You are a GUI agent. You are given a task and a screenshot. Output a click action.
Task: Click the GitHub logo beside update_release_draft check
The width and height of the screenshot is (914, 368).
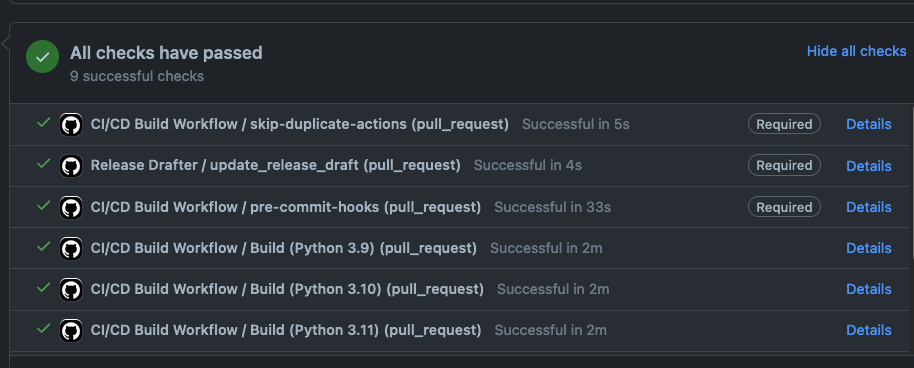71,166
